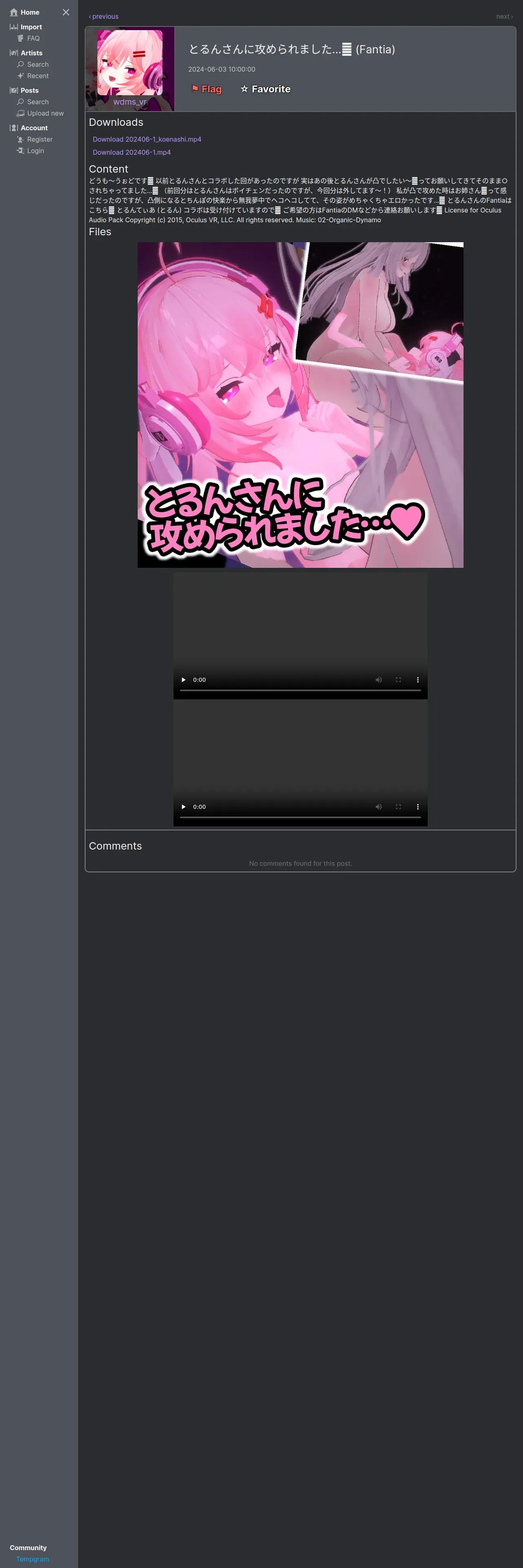
Task: Open the Tempgram community link
Action: coord(32,1559)
